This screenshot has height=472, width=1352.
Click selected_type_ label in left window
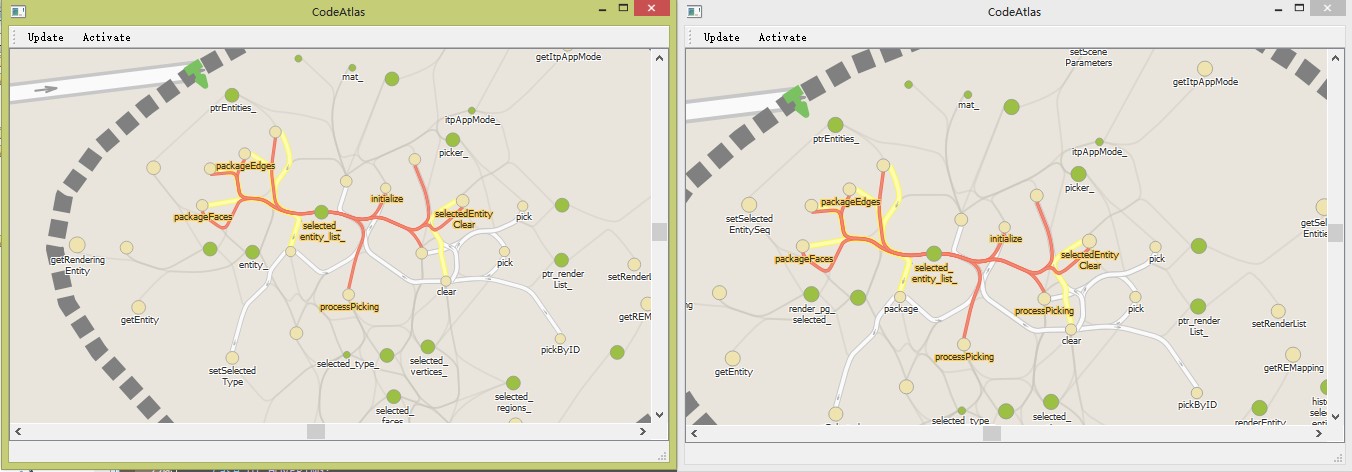click(x=347, y=364)
